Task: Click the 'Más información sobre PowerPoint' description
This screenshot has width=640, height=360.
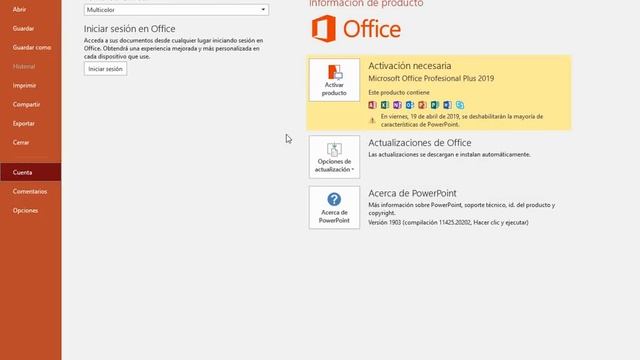Action: pyautogui.click(x=462, y=209)
